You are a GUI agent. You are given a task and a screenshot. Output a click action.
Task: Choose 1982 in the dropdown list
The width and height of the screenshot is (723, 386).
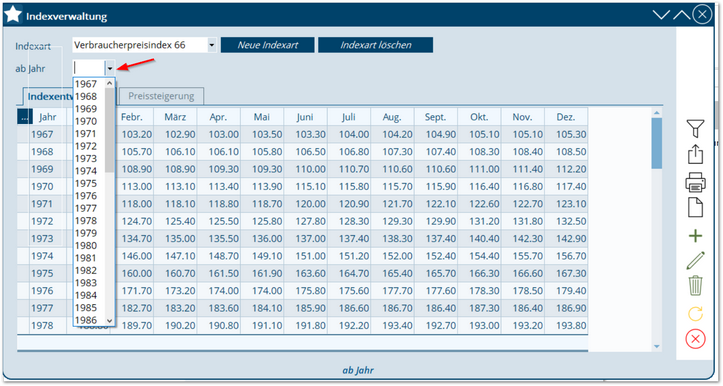[x=86, y=271]
